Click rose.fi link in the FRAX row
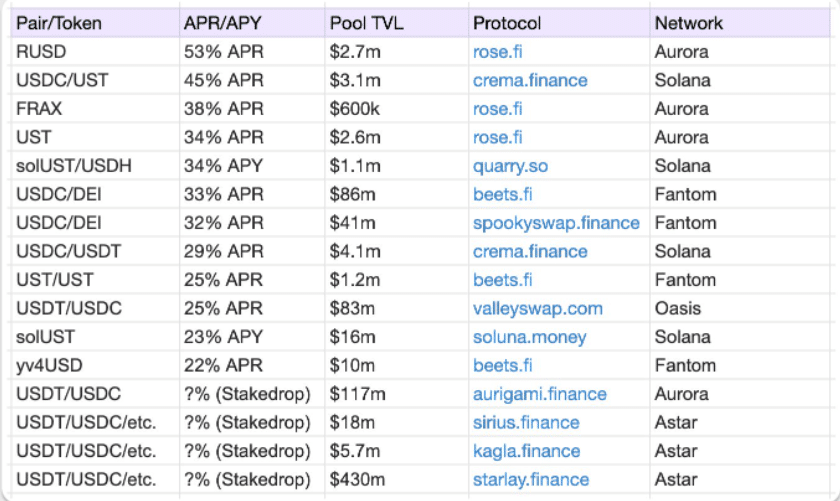This screenshot has width=840, height=501. pos(497,108)
